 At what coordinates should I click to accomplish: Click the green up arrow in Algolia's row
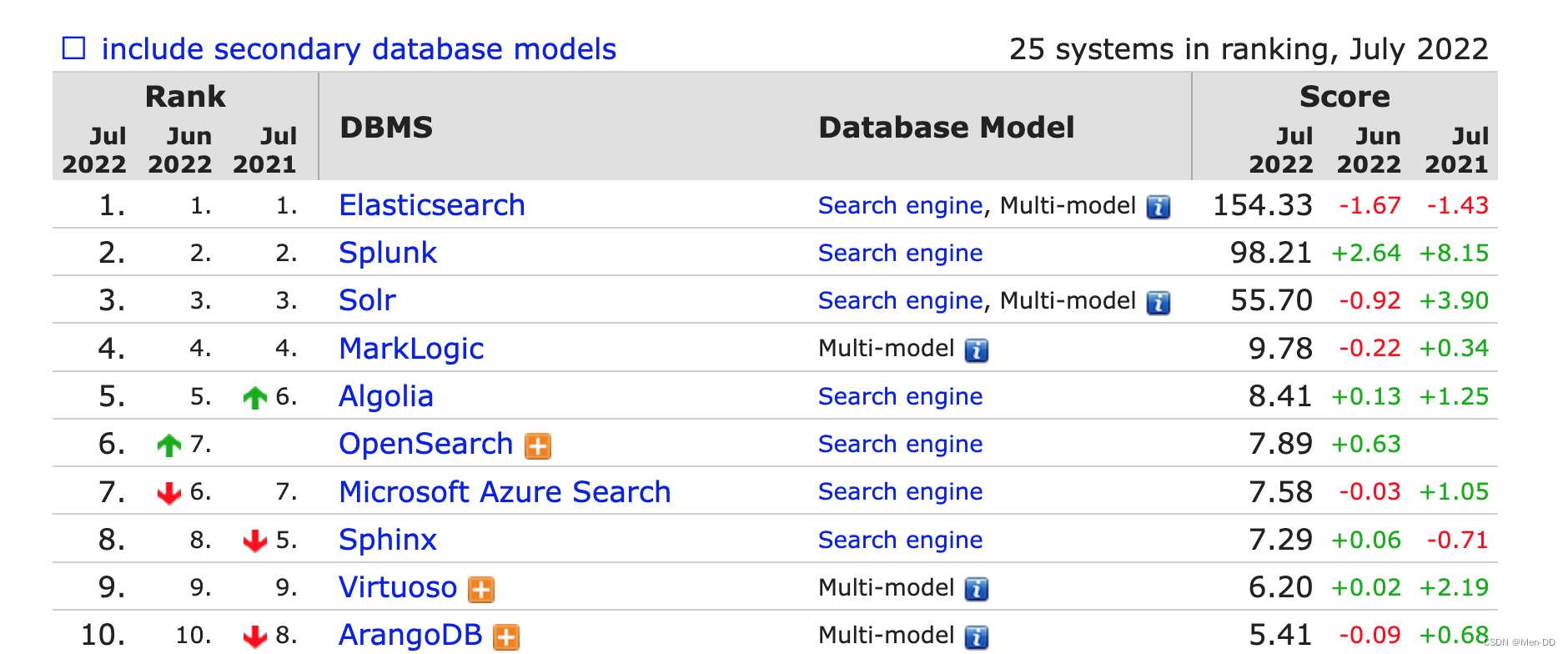coord(254,398)
